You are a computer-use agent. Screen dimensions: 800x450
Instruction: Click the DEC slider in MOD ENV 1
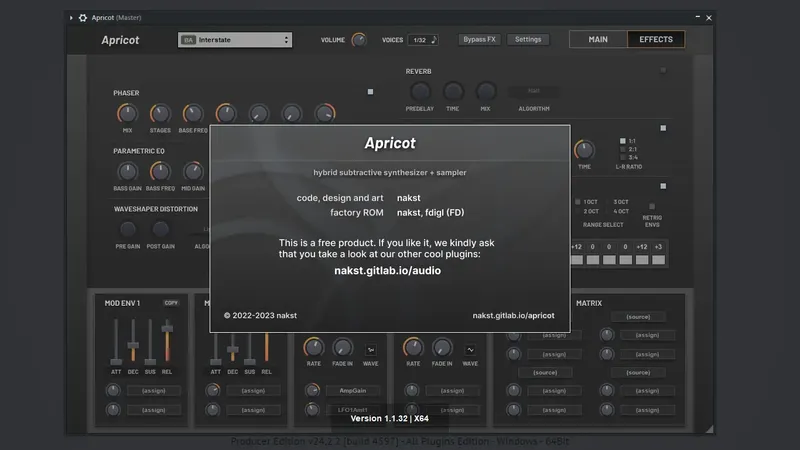(133, 341)
